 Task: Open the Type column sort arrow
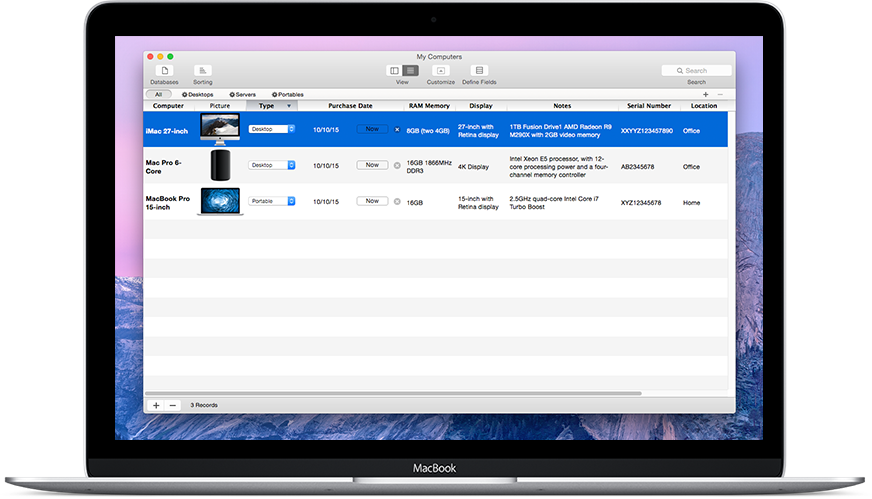pyautogui.click(x=289, y=106)
